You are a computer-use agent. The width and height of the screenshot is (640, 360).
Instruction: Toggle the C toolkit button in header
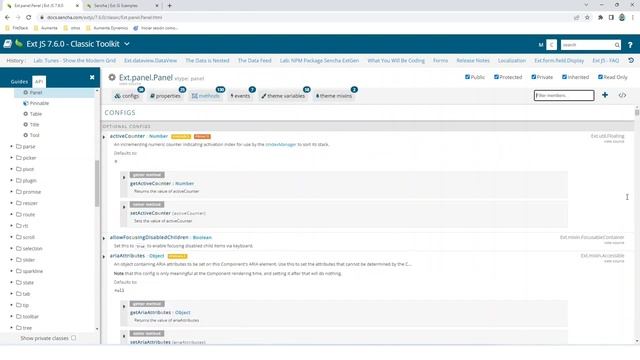pos(551,45)
